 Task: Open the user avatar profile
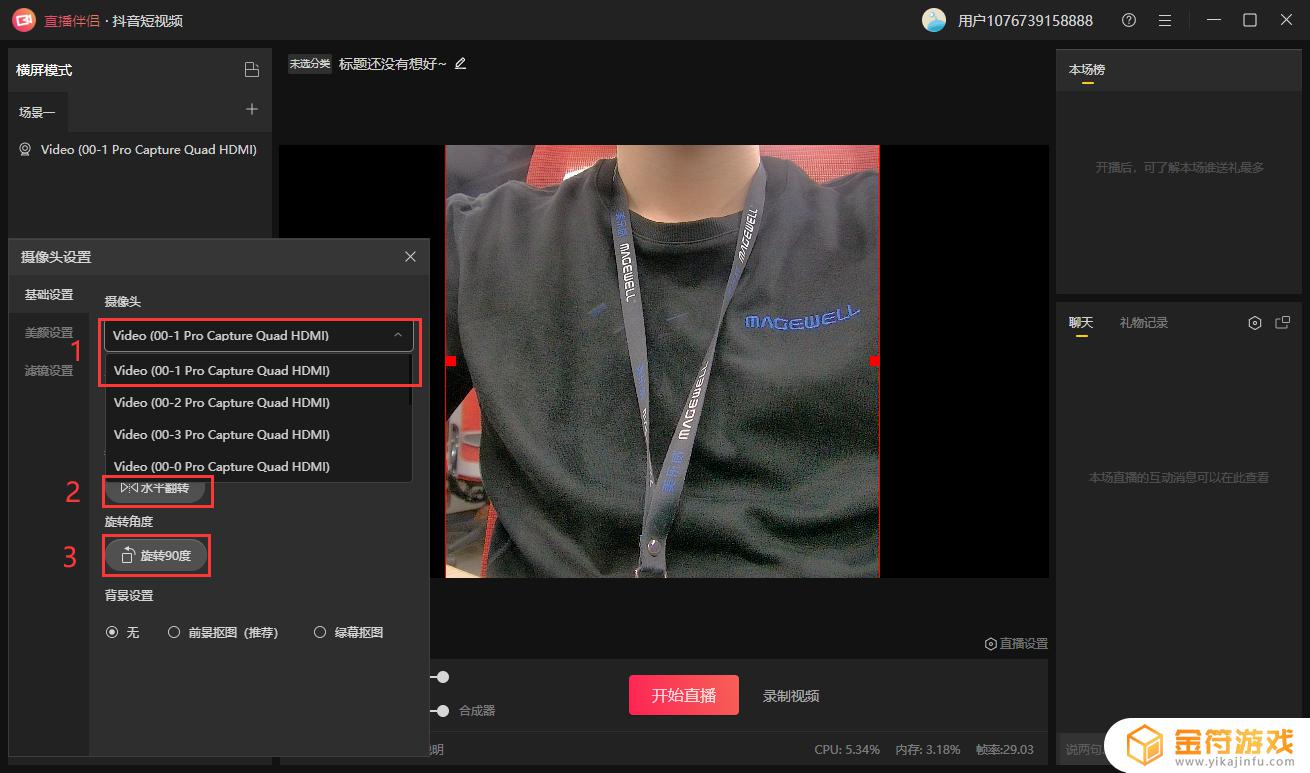tap(934, 20)
